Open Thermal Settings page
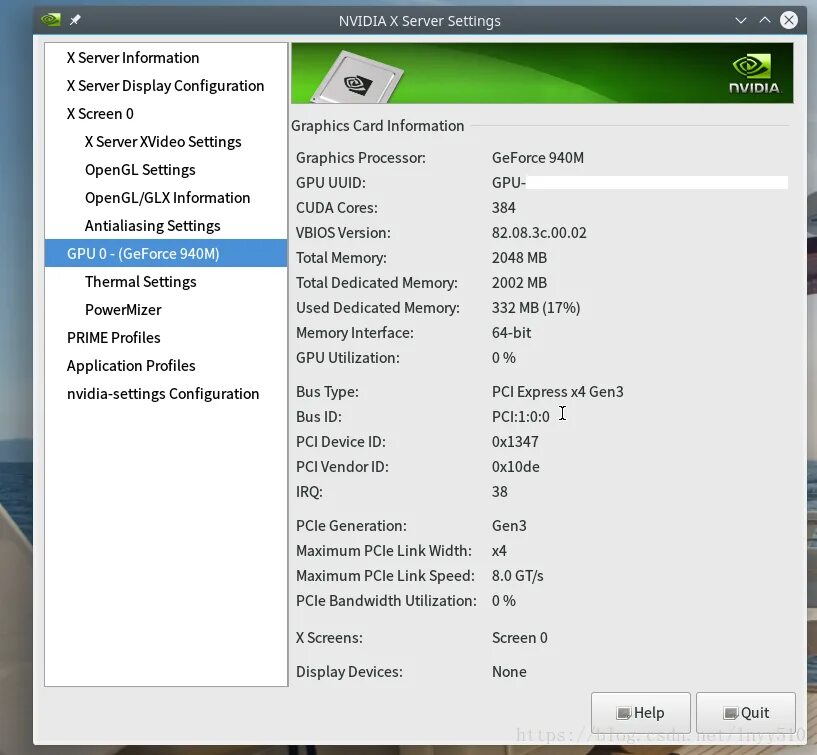 tap(140, 281)
